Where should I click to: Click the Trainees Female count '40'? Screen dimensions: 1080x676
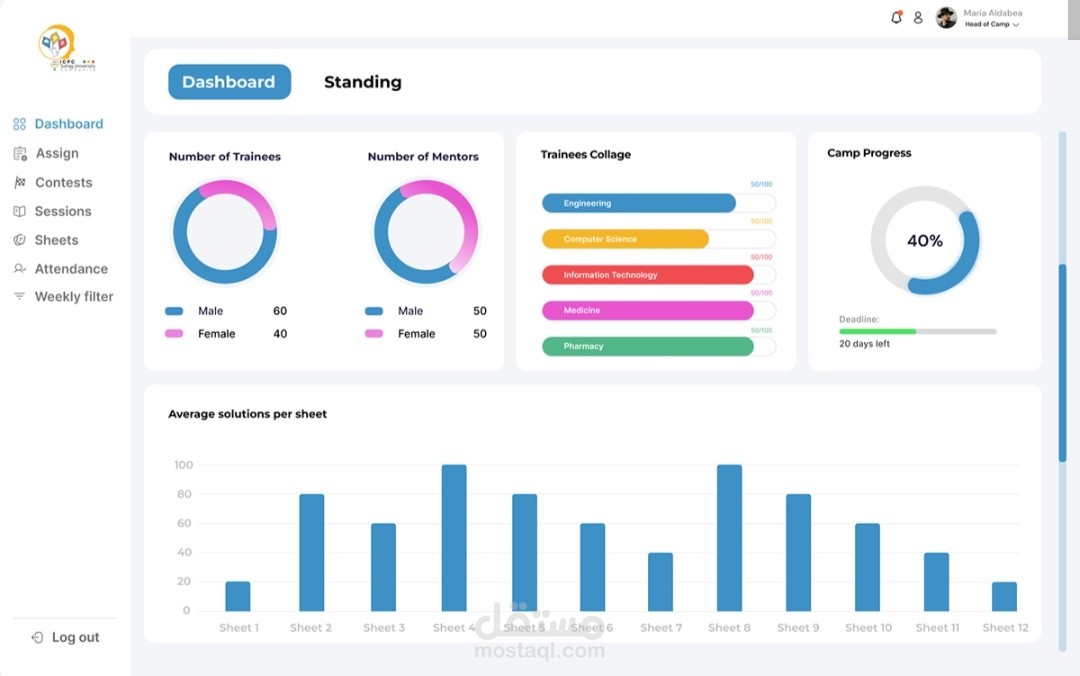pyautogui.click(x=280, y=334)
